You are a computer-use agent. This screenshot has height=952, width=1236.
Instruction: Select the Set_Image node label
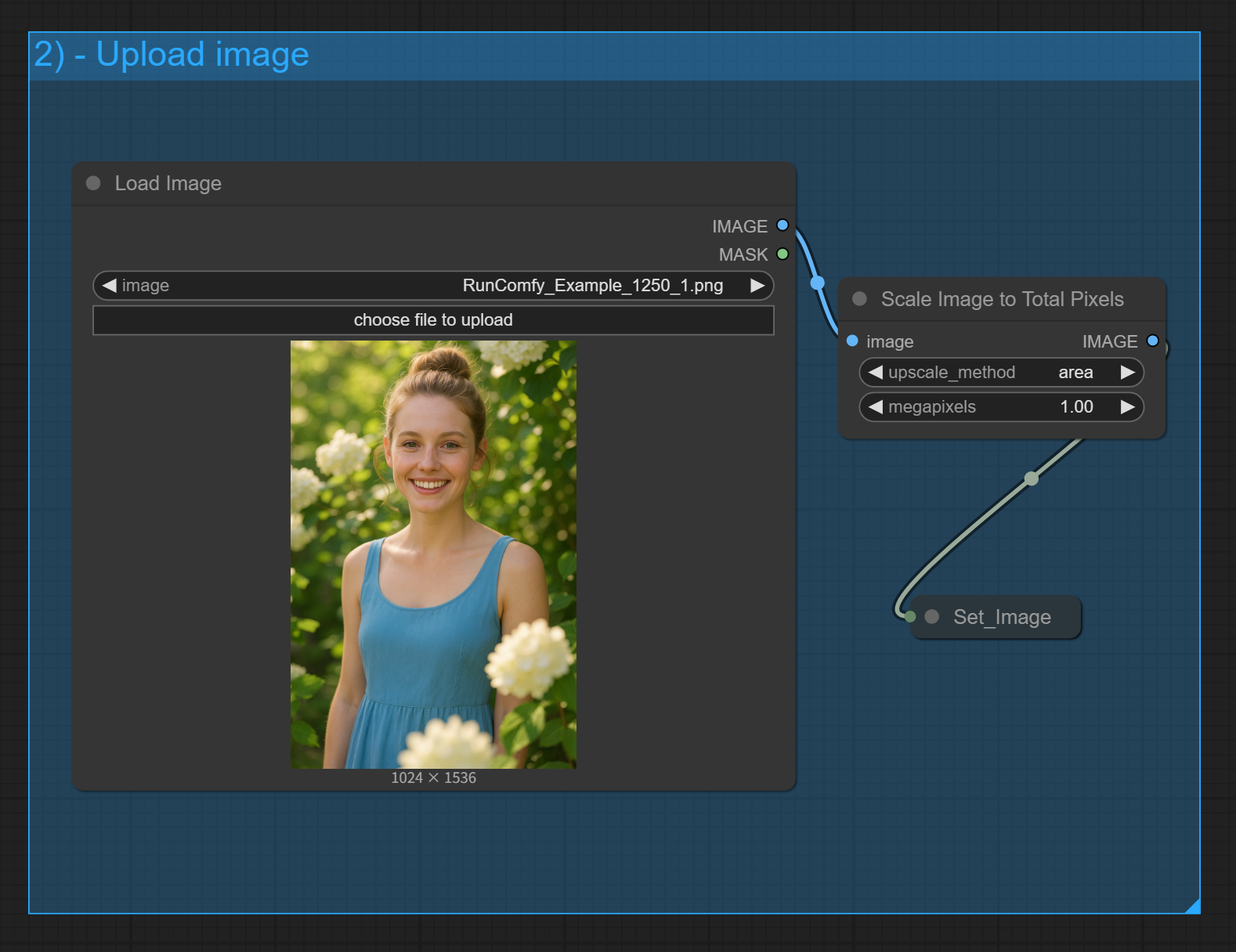1002,617
